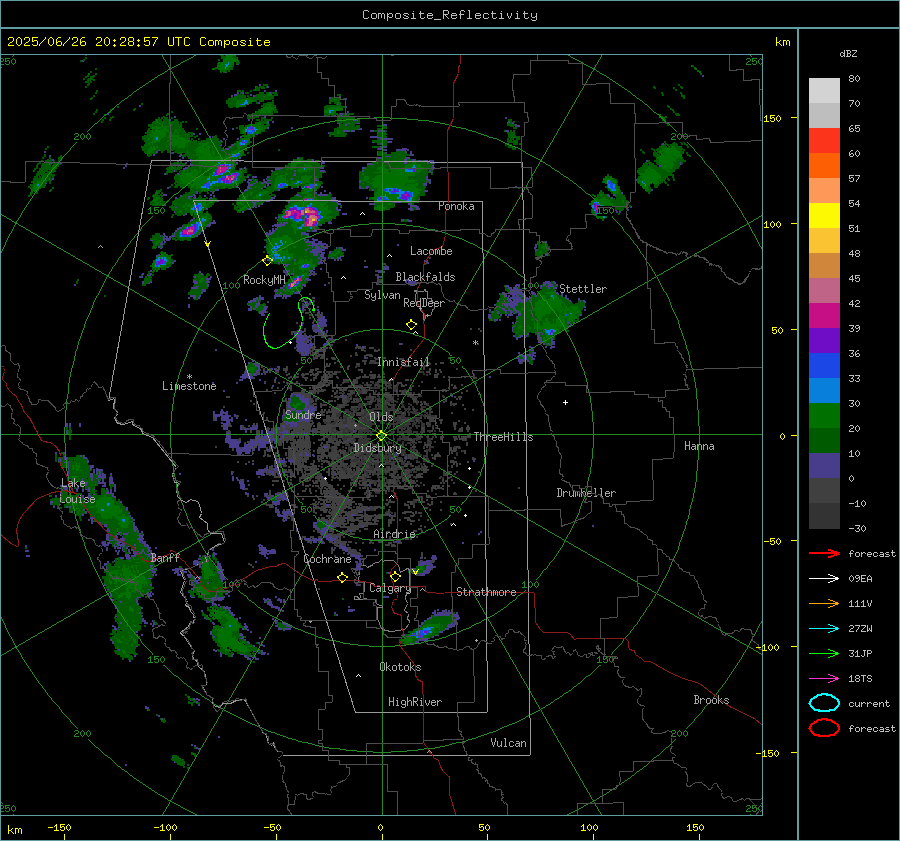This screenshot has height=841, width=900.
Task: Click the asterisk marker above Limestone
Action: tap(189, 377)
